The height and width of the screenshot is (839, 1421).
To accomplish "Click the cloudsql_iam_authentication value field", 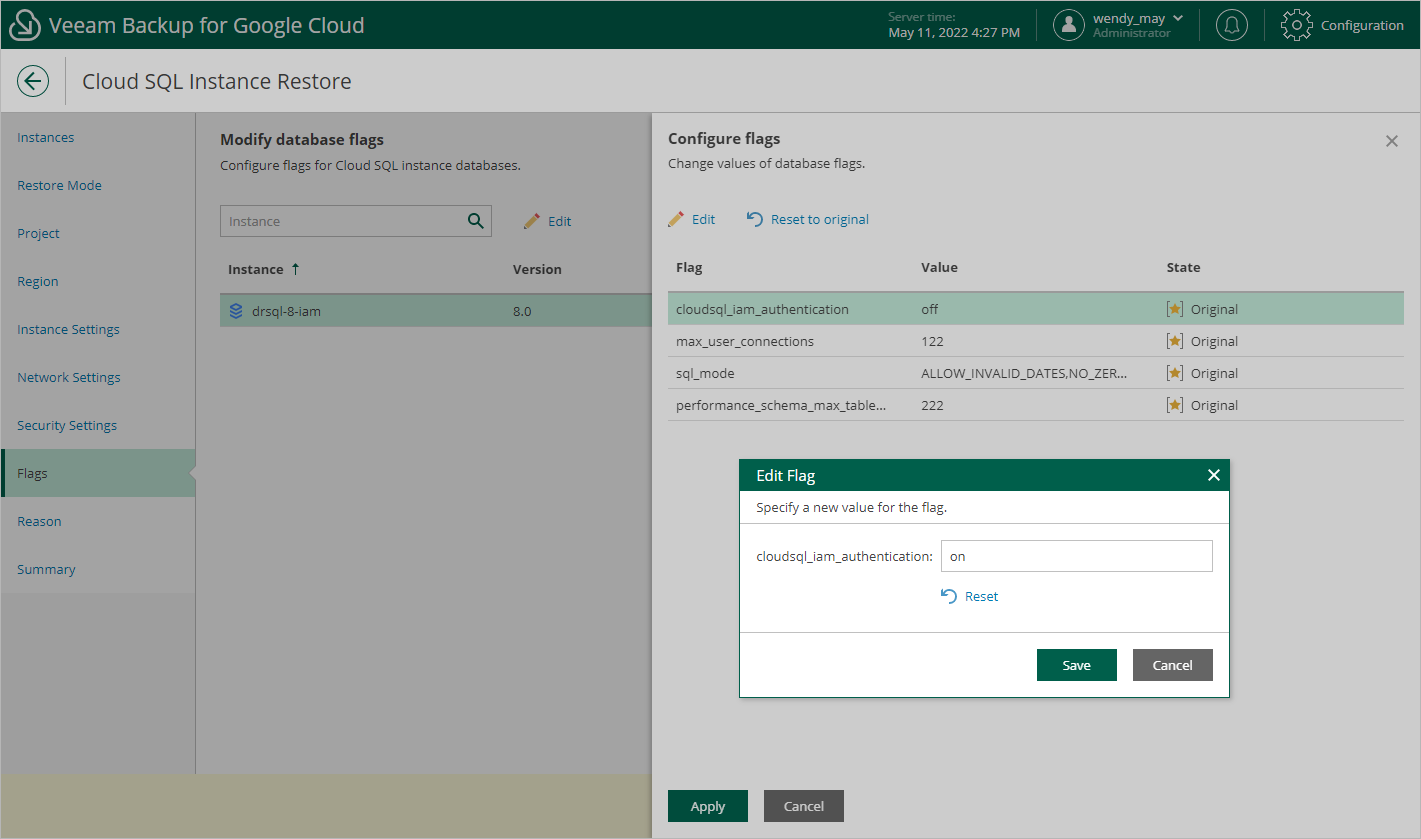I will [x=1077, y=556].
